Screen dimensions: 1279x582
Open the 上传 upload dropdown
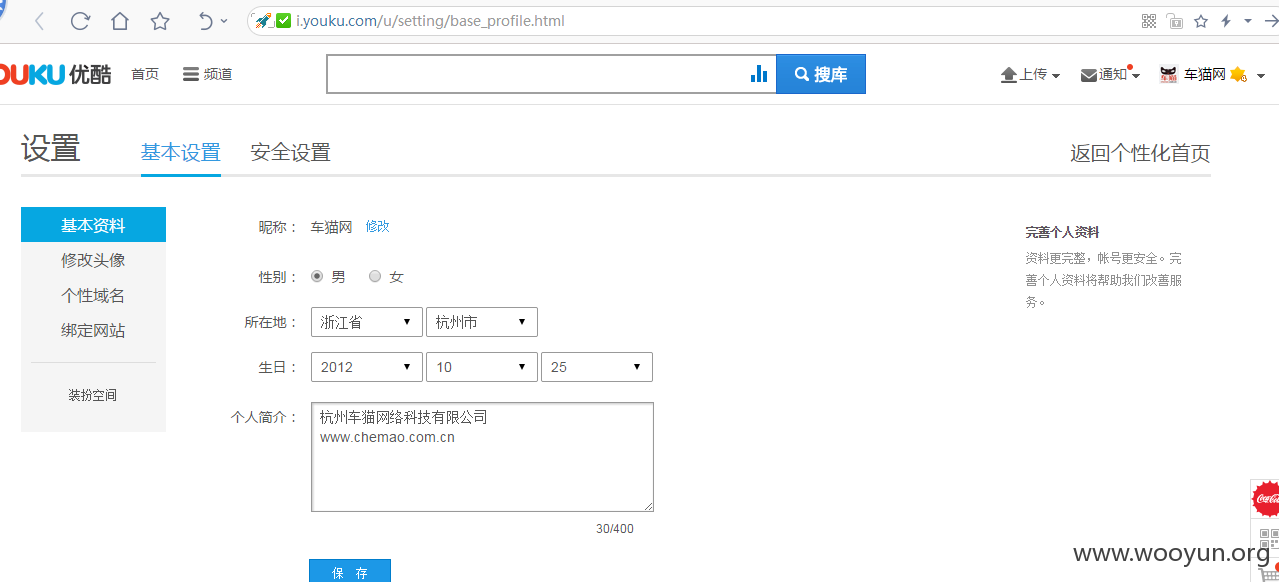coord(1030,75)
